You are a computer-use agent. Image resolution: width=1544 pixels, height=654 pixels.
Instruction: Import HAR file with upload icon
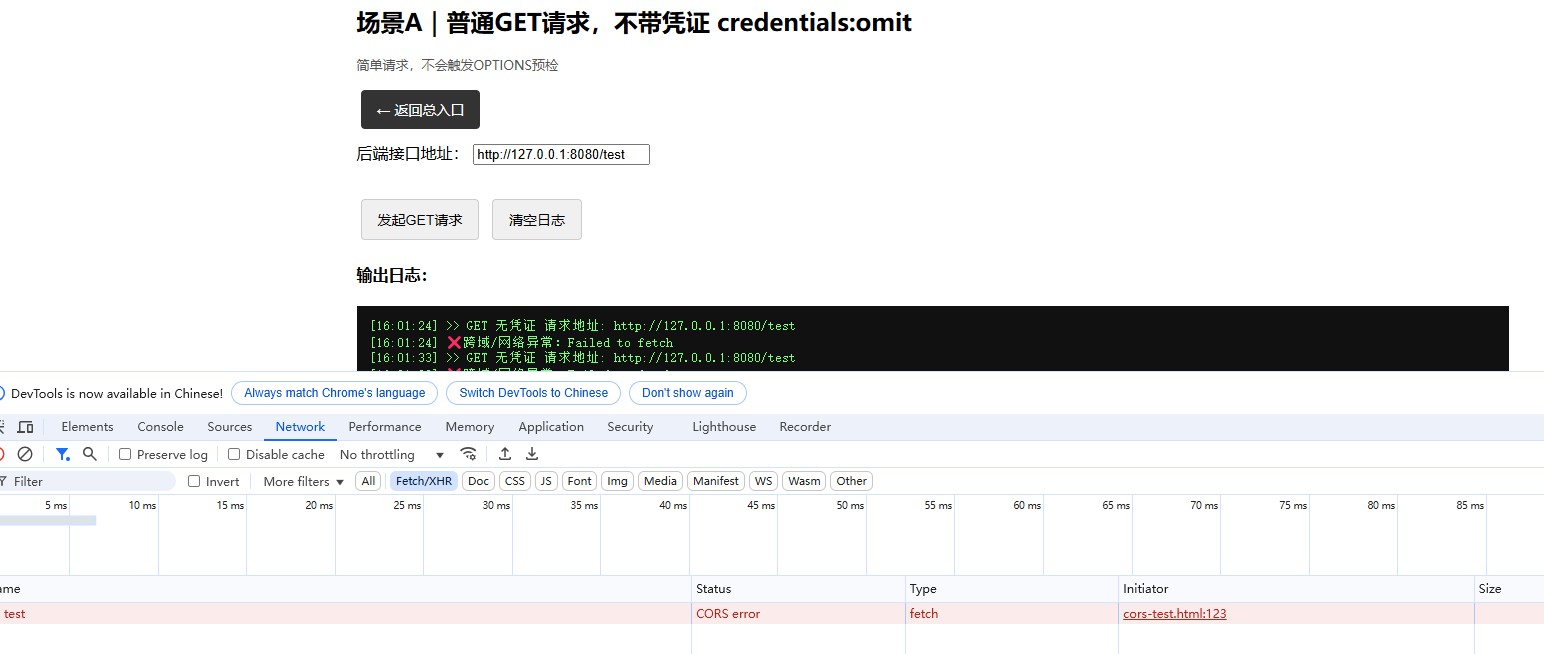tap(505, 454)
